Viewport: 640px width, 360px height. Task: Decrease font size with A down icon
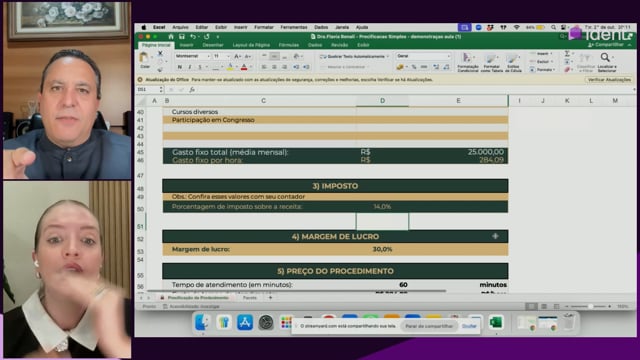click(x=247, y=56)
